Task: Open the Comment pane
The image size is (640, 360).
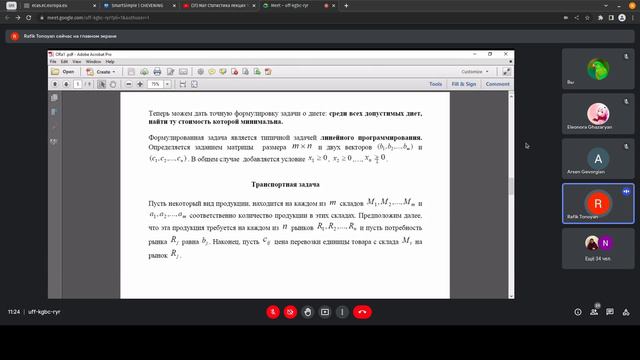Action: [x=498, y=84]
